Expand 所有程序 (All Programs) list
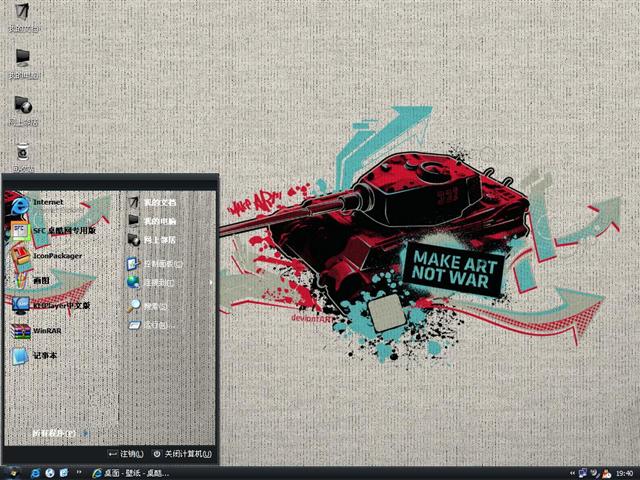 pyautogui.click(x=61, y=433)
